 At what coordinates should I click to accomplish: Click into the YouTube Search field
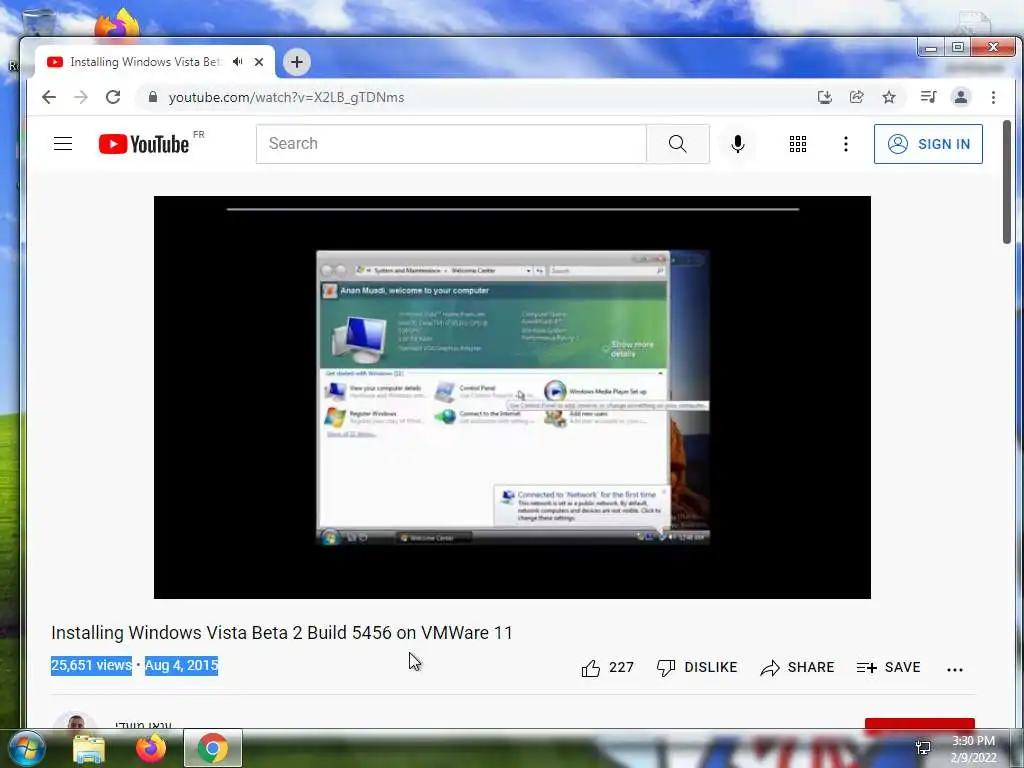click(451, 144)
